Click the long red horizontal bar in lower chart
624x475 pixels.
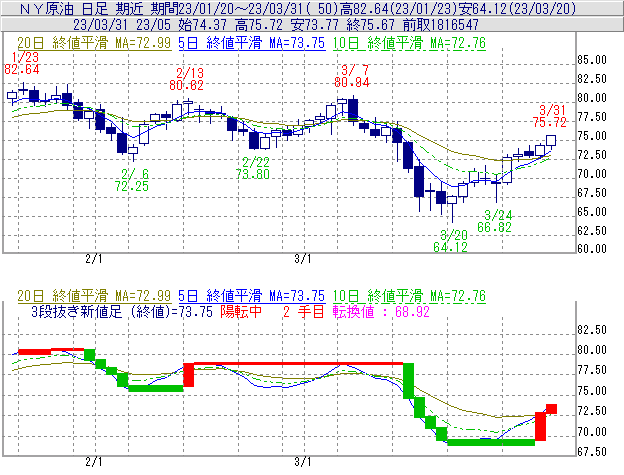[x=298, y=363]
